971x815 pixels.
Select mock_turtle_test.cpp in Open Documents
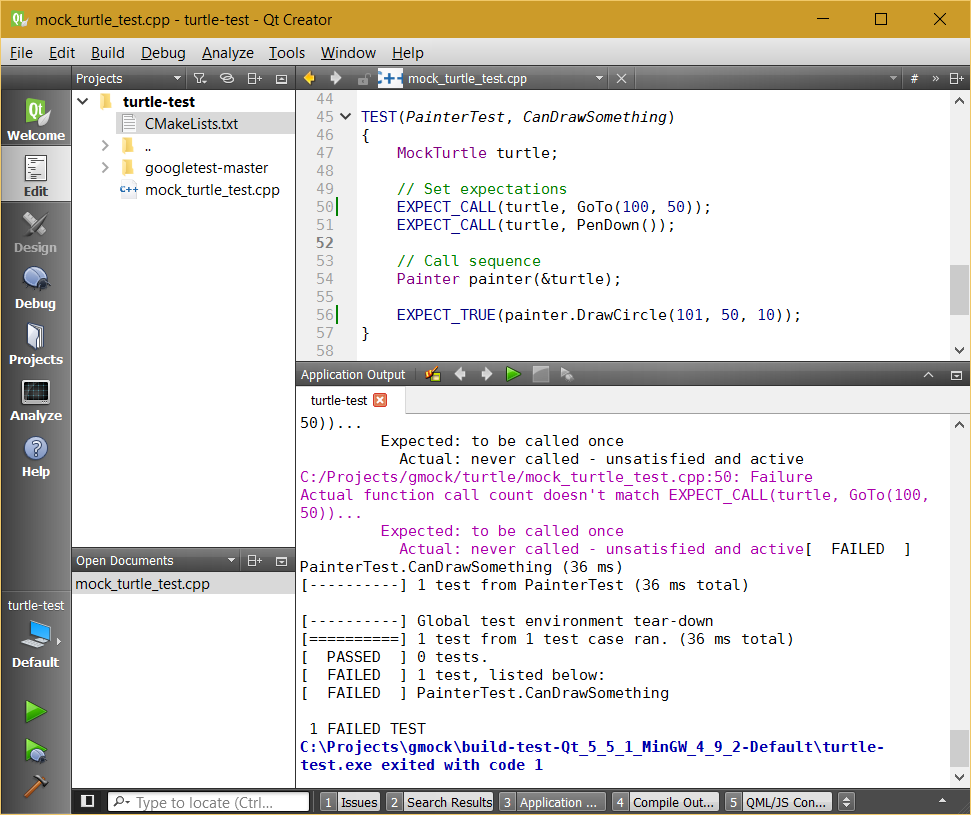[x=183, y=583]
